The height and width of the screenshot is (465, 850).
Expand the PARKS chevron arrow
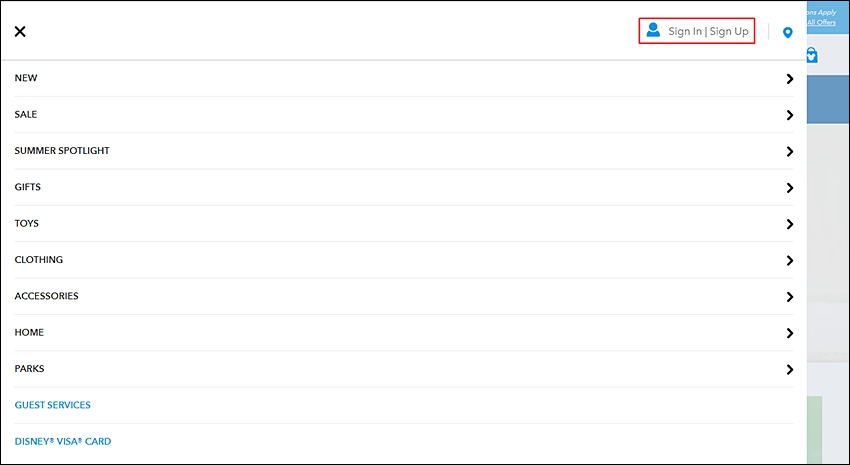click(x=790, y=369)
